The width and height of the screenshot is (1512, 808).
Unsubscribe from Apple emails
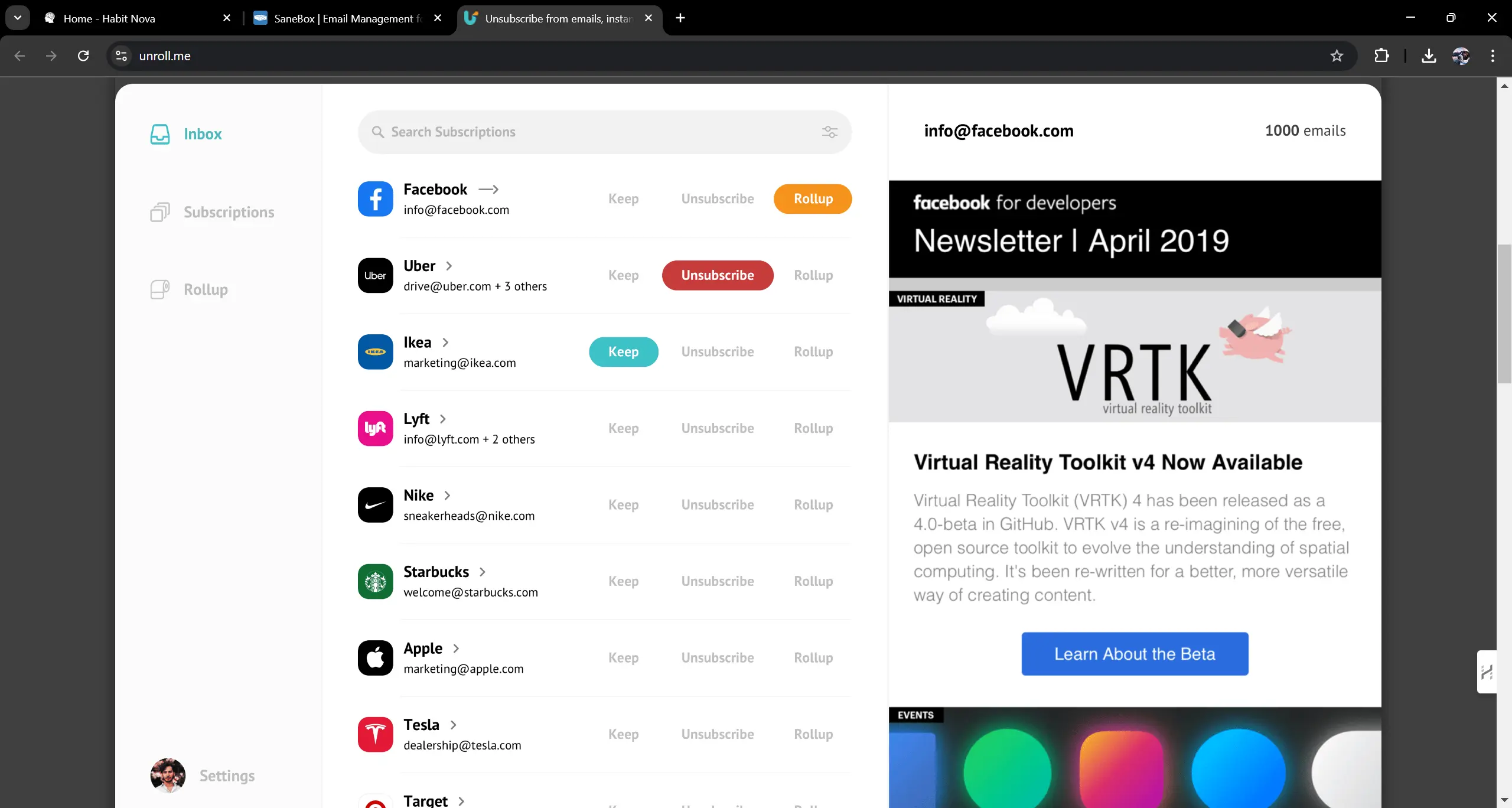pos(718,658)
